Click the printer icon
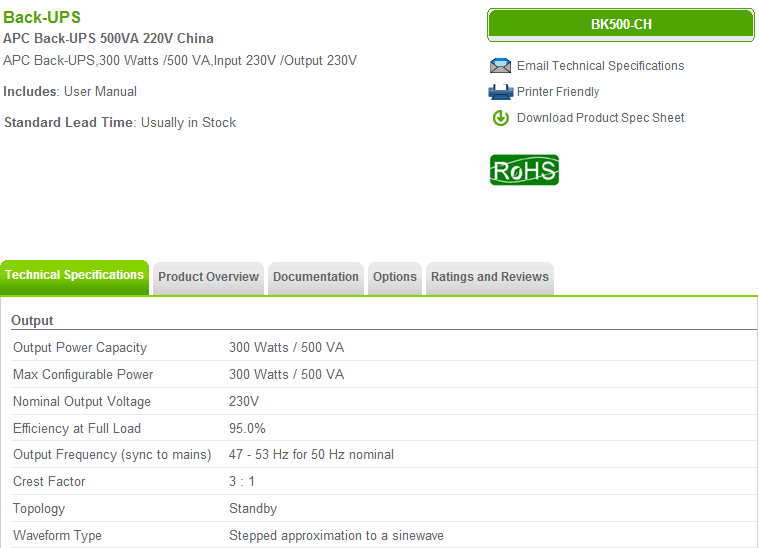The width and height of the screenshot is (759, 548). (500, 91)
